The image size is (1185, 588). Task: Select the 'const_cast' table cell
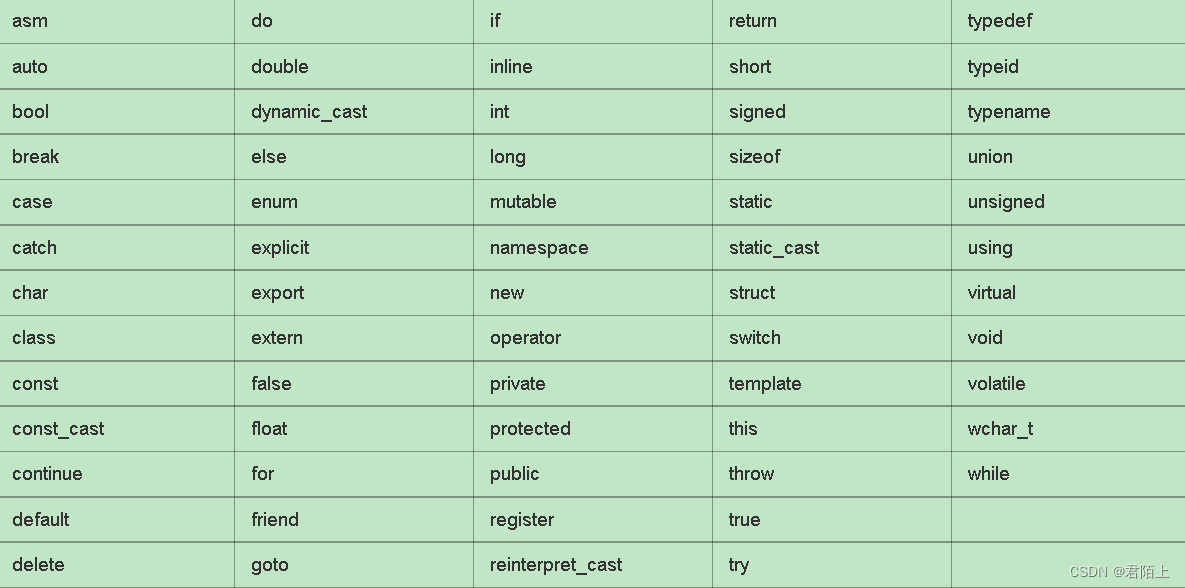click(117, 429)
